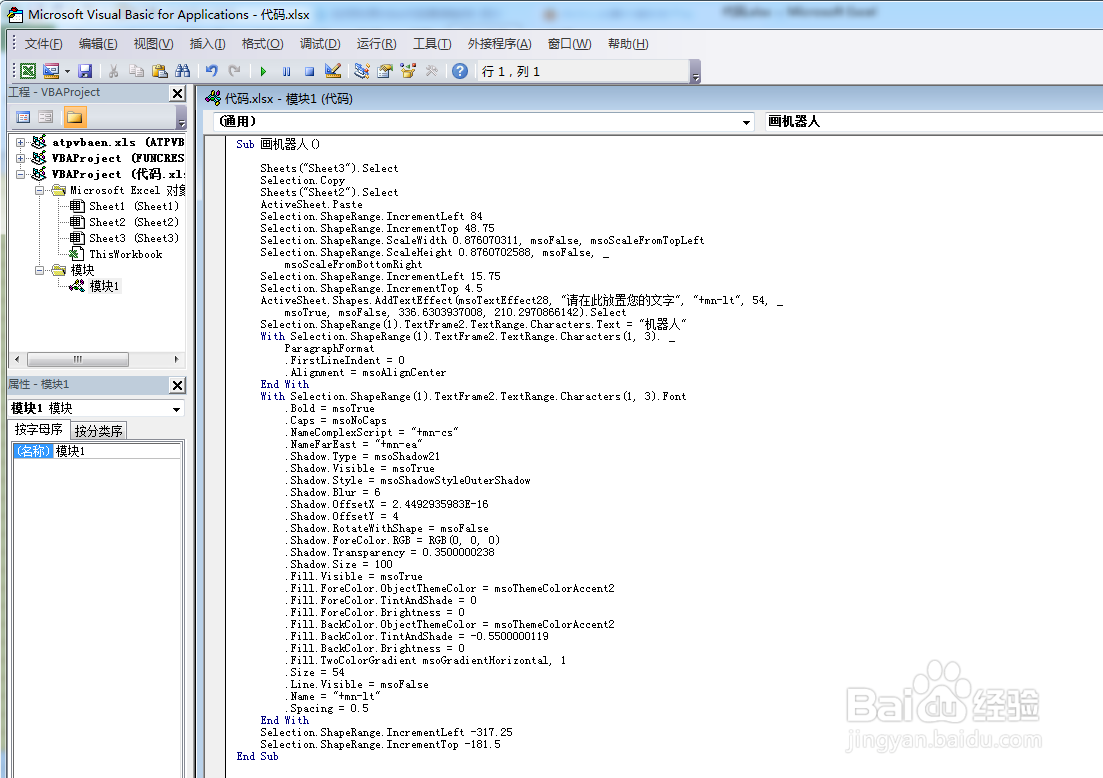Click the (名称) property value 模块1
1103x778 pixels.
pos(117,452)
